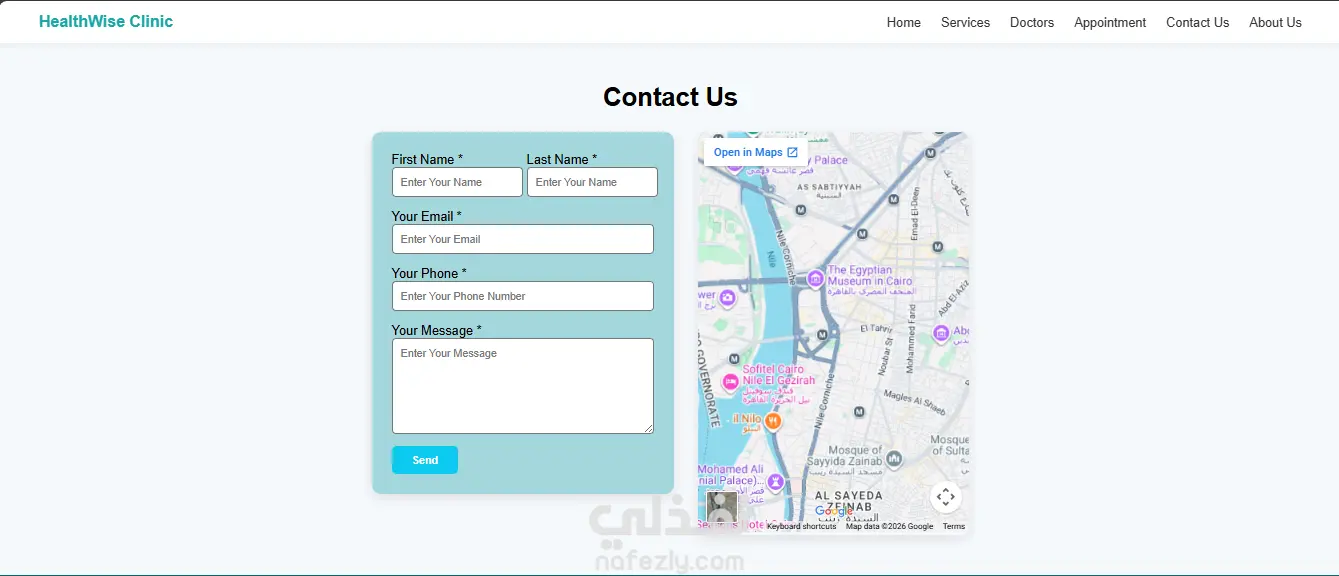The width and height of the screenshot is (1339, 576).
Task: Go to Services in the navigation
Action: [x=965, y=22]
